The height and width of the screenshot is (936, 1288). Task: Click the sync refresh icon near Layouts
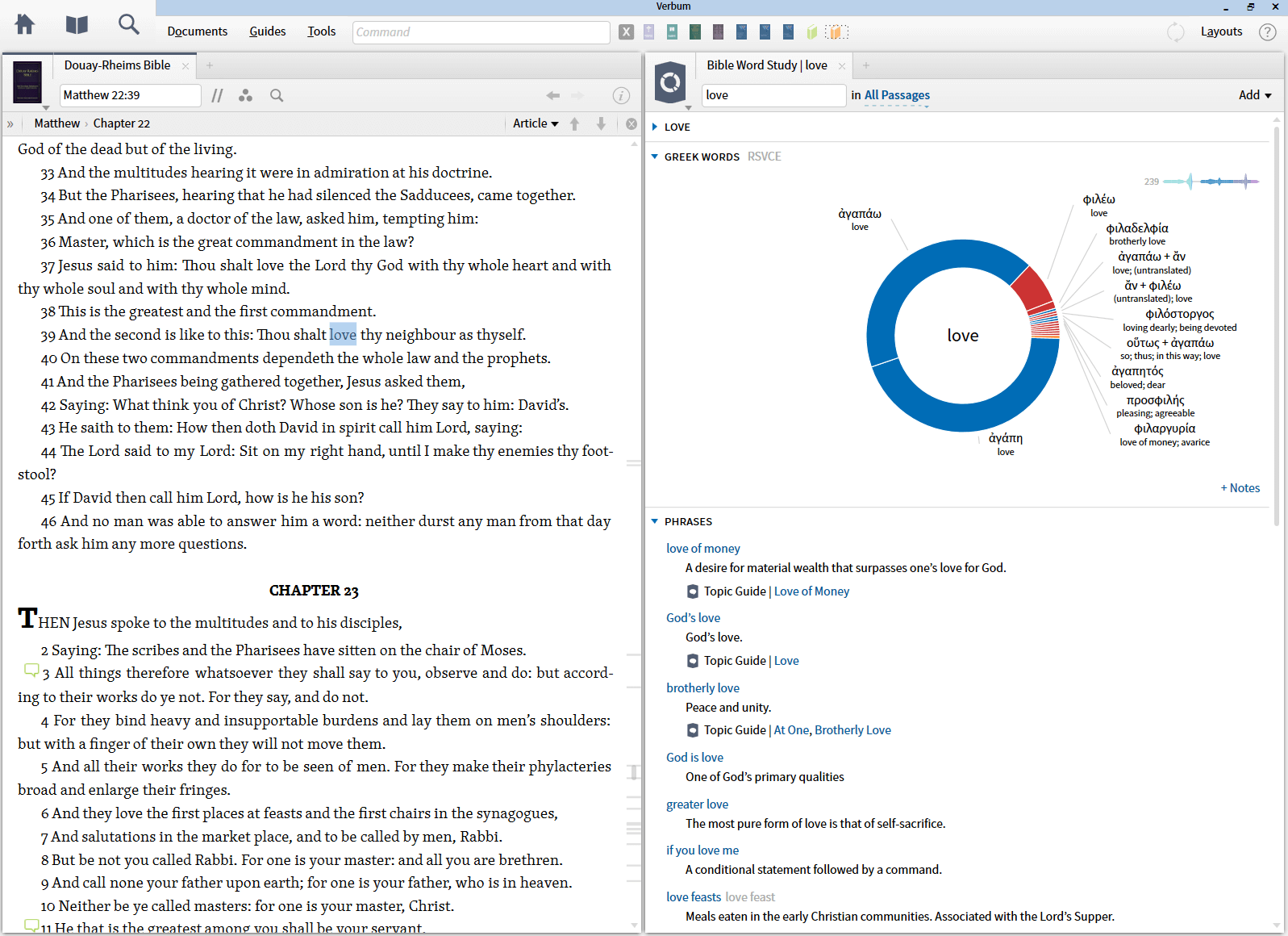coord(1176,32)
